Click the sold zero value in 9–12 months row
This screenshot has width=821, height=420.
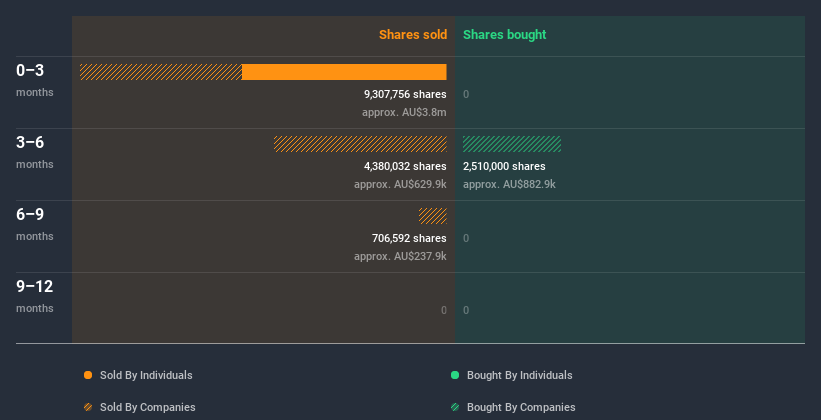coord(444,310)
